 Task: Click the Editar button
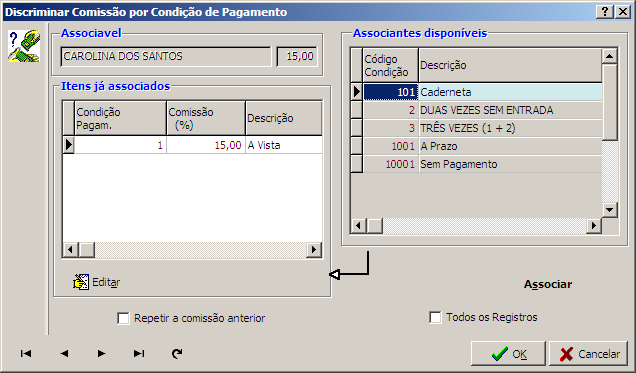97,282
